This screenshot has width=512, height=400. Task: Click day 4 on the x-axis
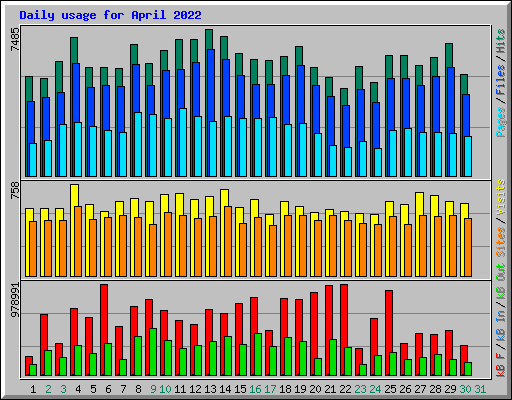(x=78, y=389)
